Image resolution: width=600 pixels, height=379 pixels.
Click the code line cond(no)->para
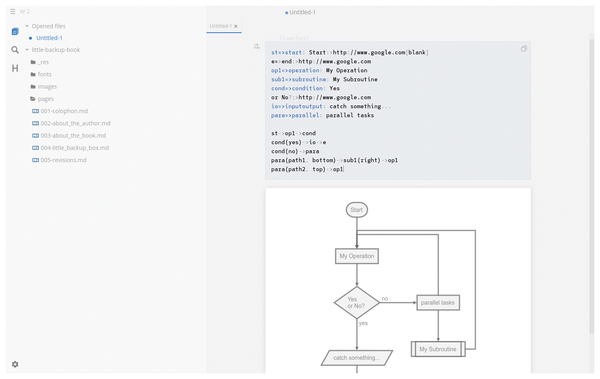(295, 151)
